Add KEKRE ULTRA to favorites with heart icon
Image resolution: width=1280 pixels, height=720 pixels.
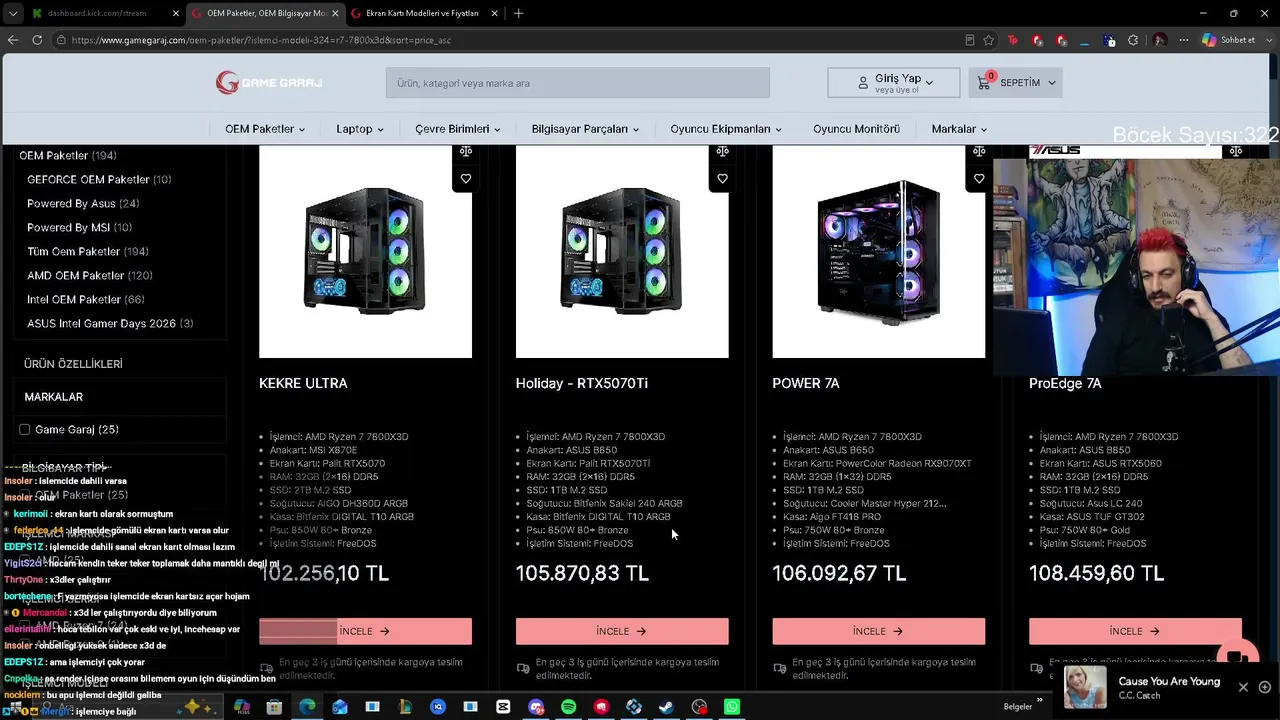pos(466,179)
